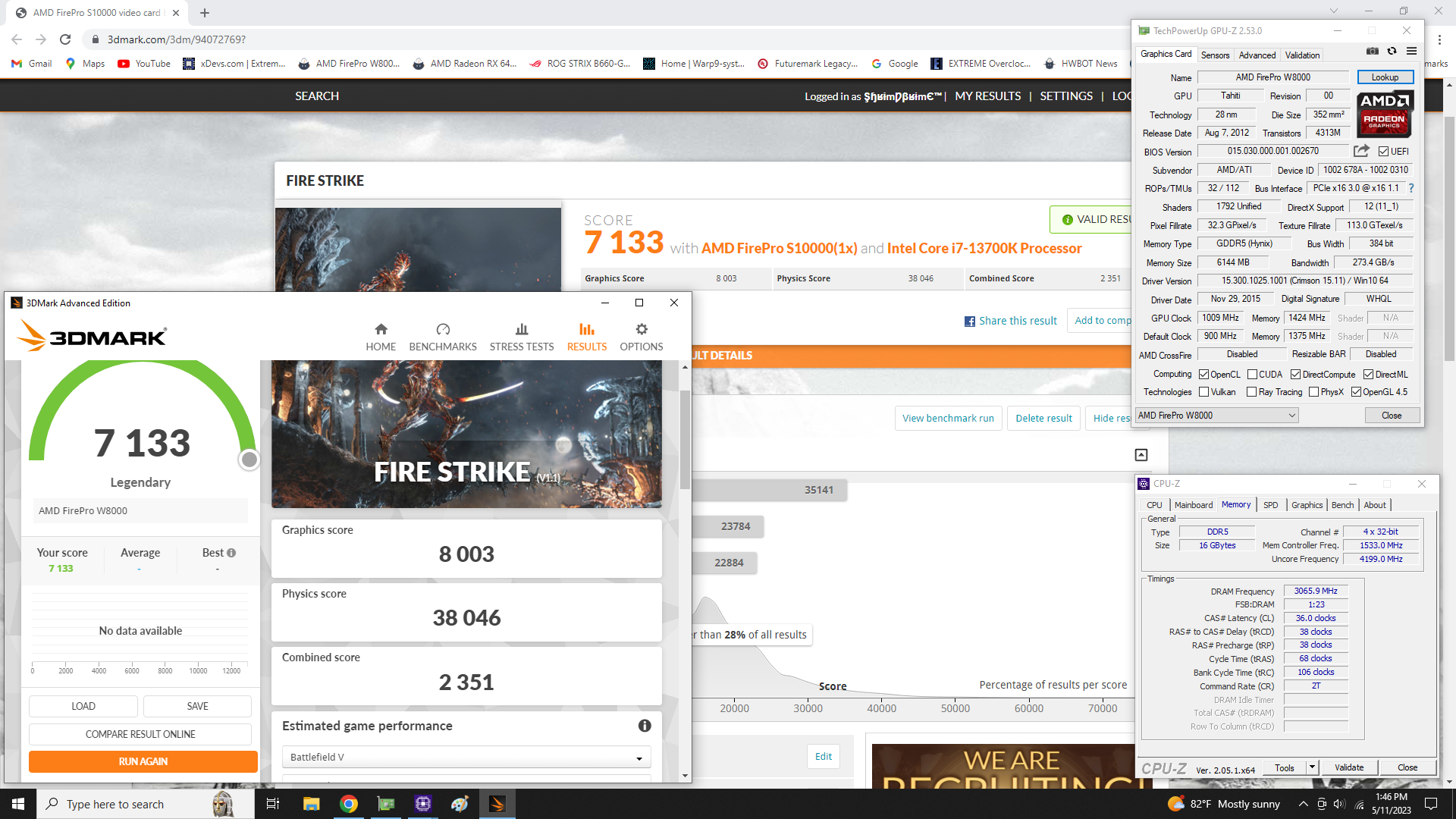Viewport: 1456px width, 819px height.
Task: Open Windows Start menu
Action: [18, 804]
